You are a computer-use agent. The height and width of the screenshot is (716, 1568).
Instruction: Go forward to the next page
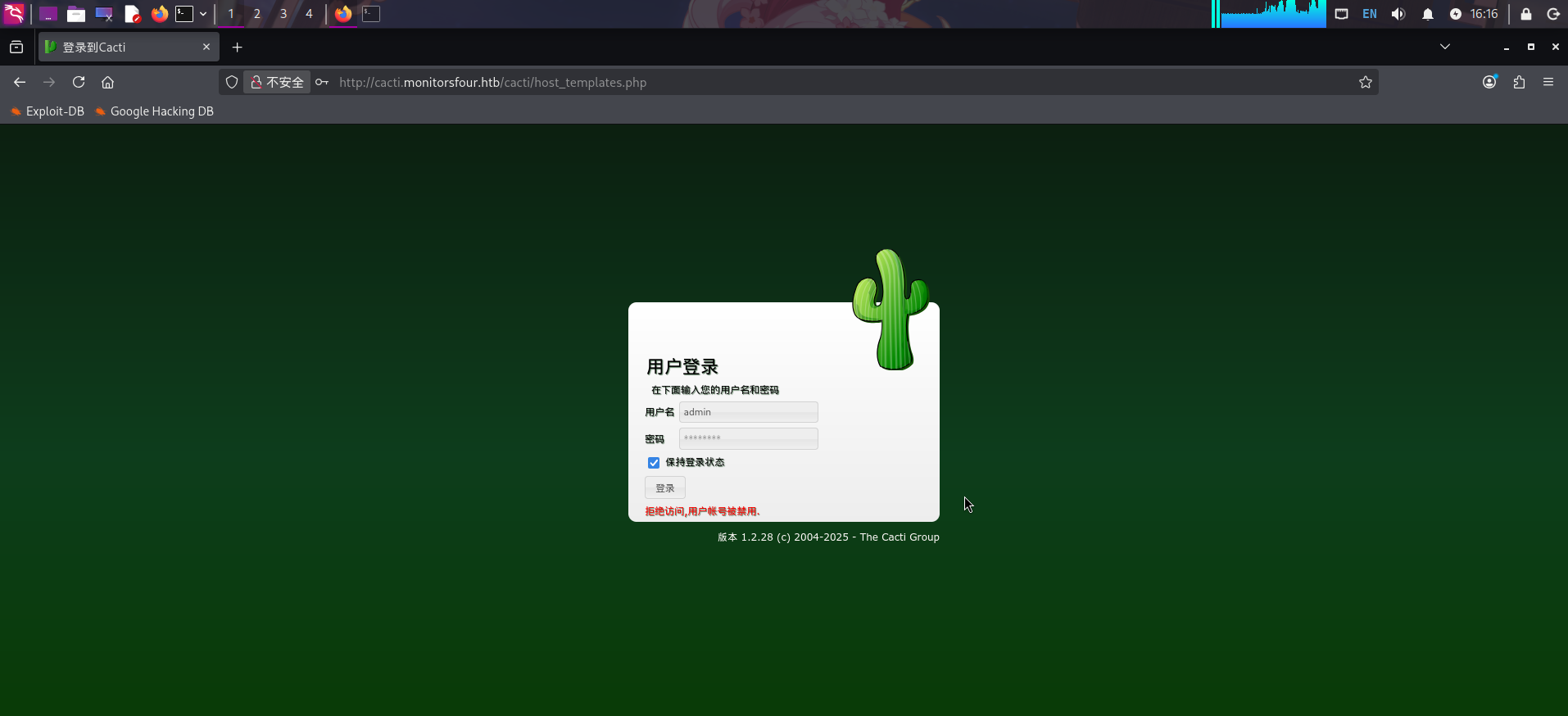pos(49,82)
